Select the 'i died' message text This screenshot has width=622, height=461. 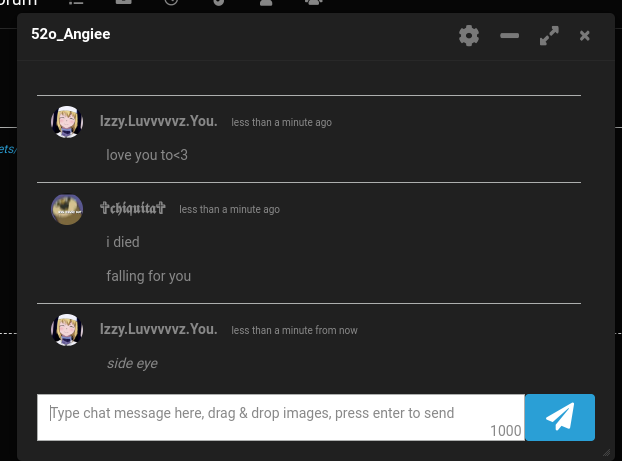(123, 242)
